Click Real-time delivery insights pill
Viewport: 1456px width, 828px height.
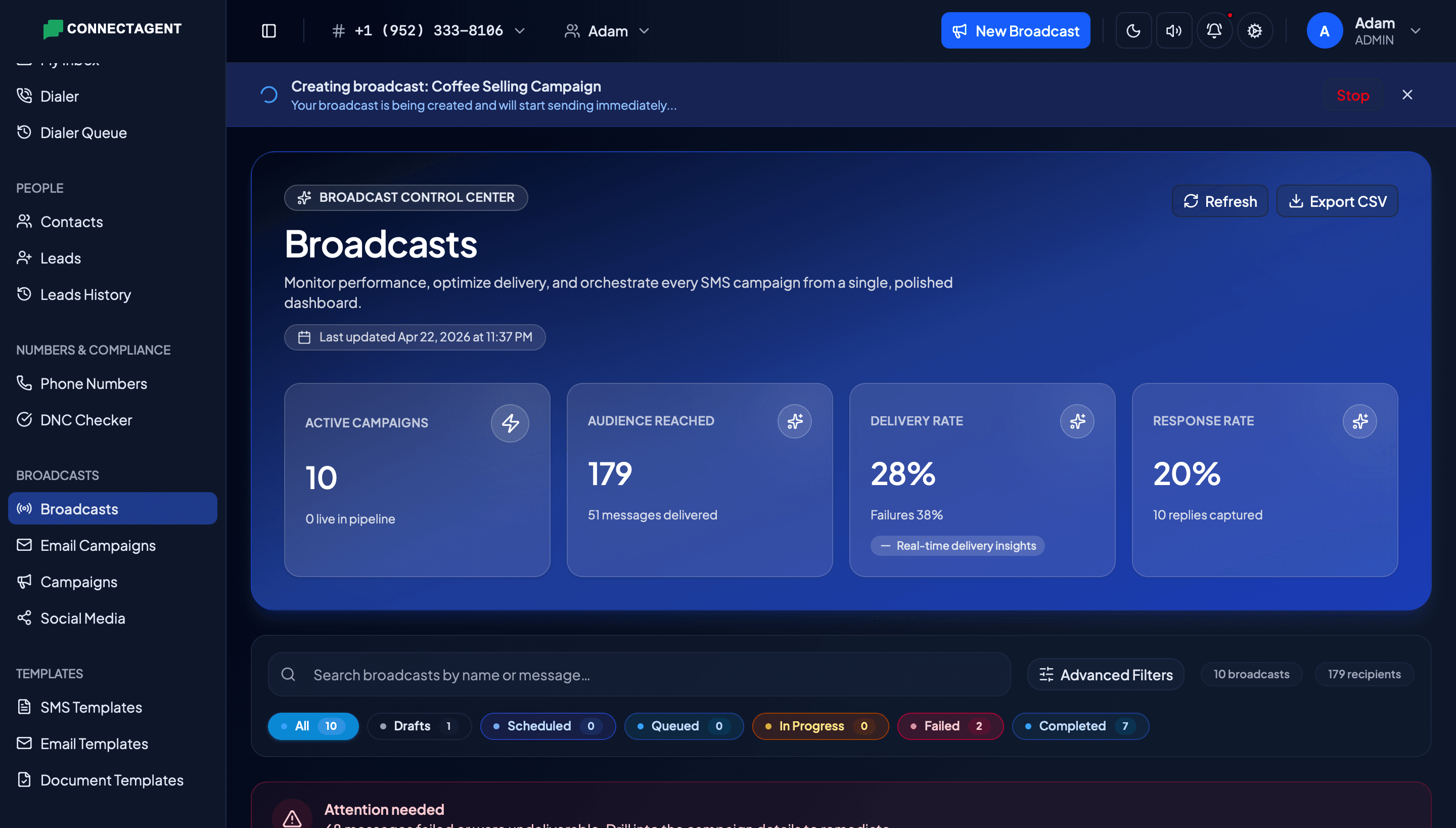click(957, 546)
